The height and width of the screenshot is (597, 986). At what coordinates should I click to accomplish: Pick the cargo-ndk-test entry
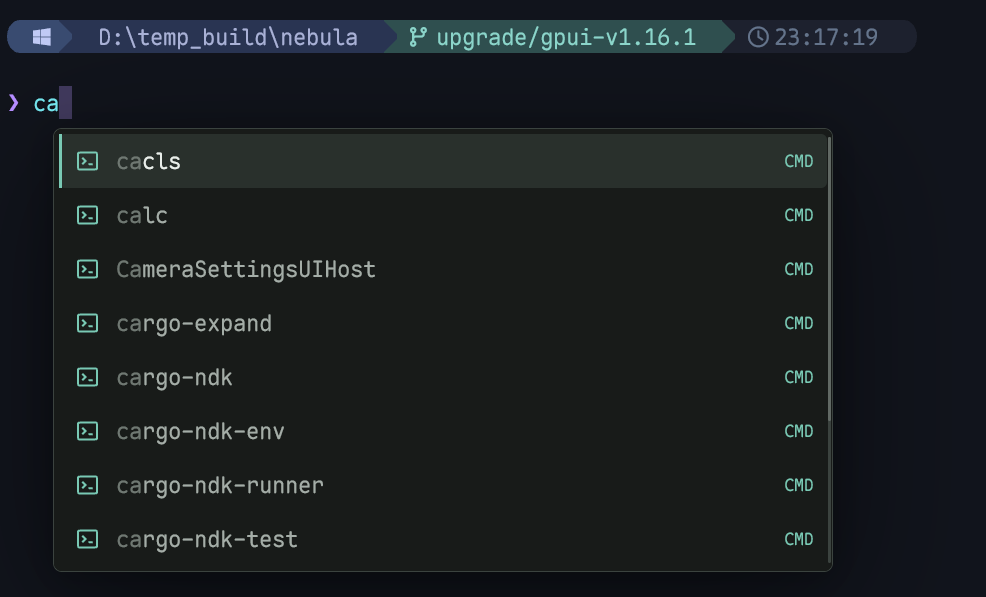(x=443, y=540)
